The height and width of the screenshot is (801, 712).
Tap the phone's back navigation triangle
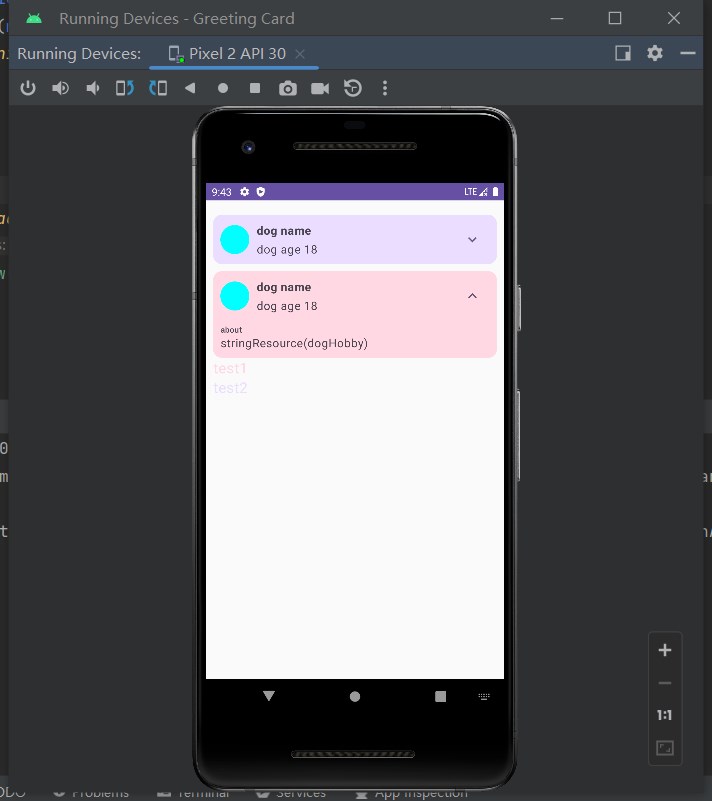point(269,696)
